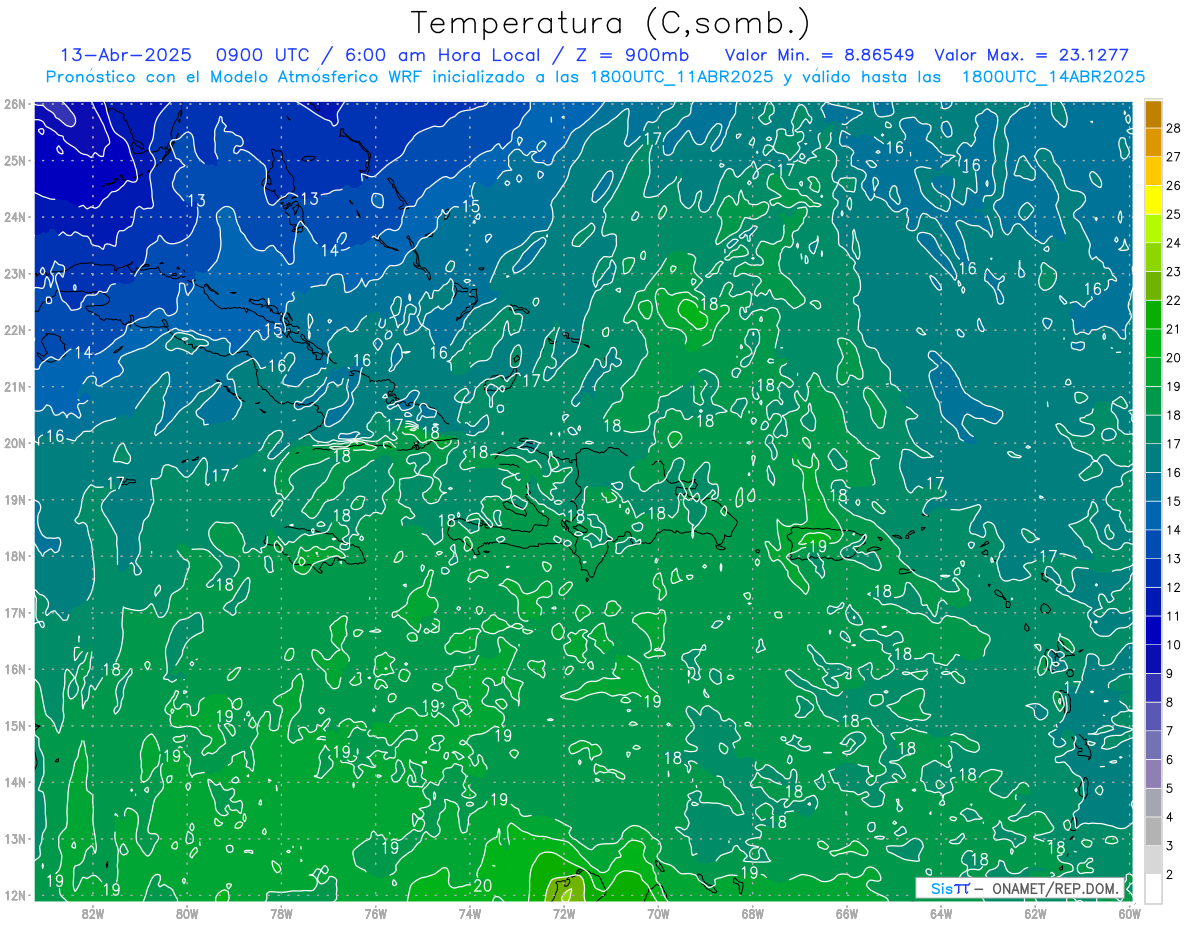
Task: Click the "82W" longitude axis label
Action: (92, 913)
